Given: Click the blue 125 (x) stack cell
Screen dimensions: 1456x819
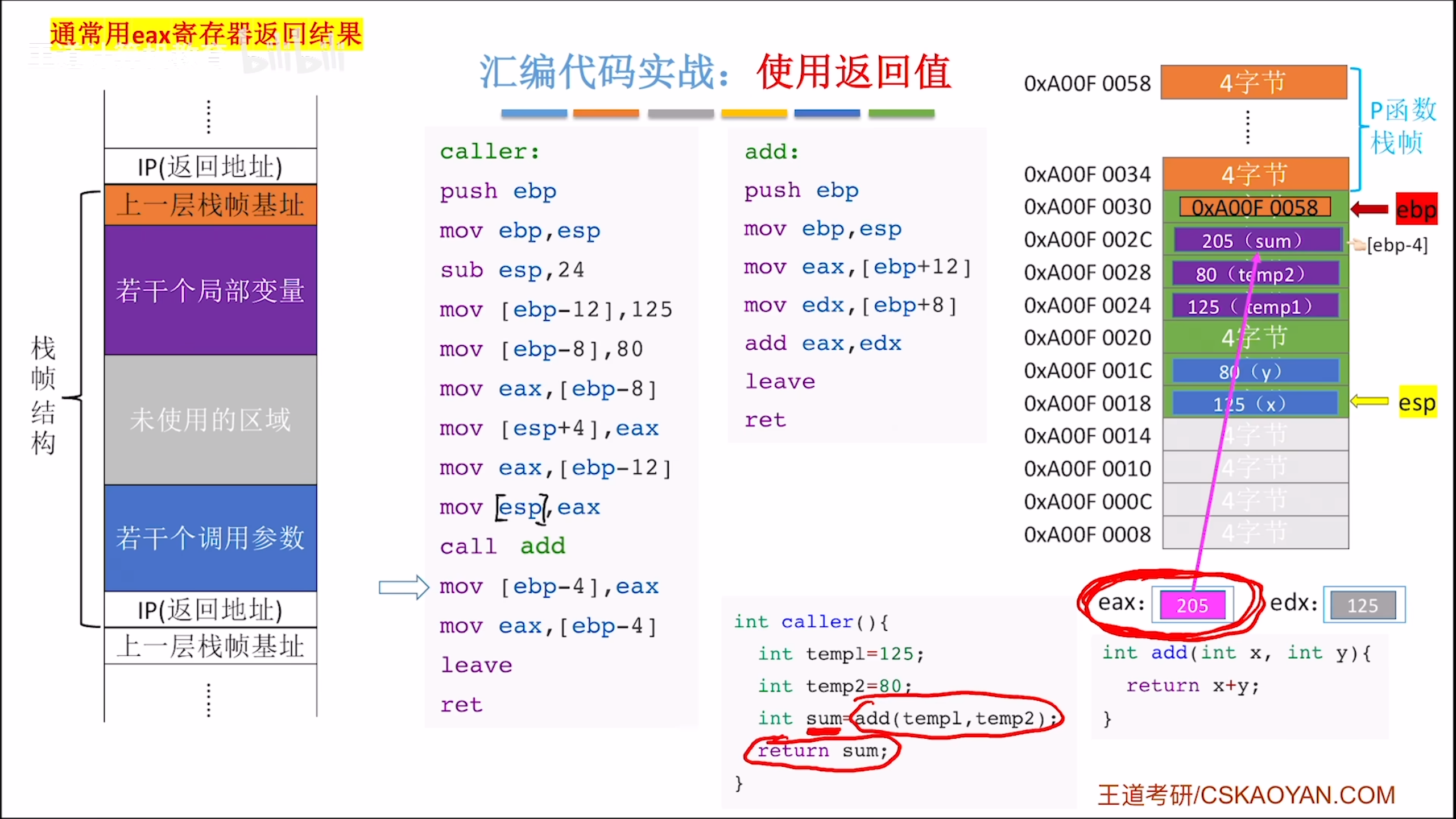Looking at the screenshot, I should pyautogui.click(x=1256, y=404).
